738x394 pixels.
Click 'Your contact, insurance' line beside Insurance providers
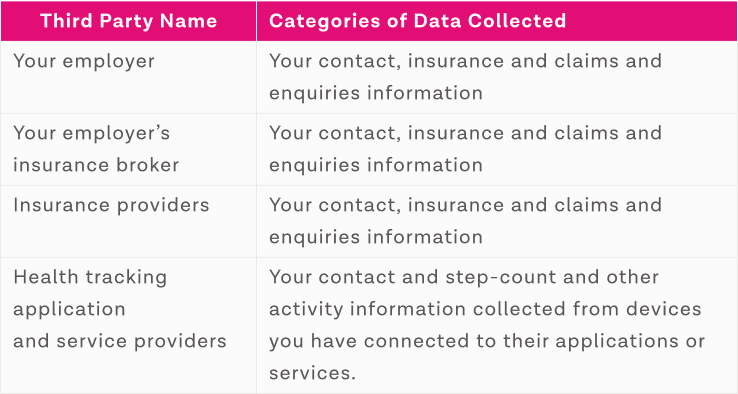coord(465,206)
